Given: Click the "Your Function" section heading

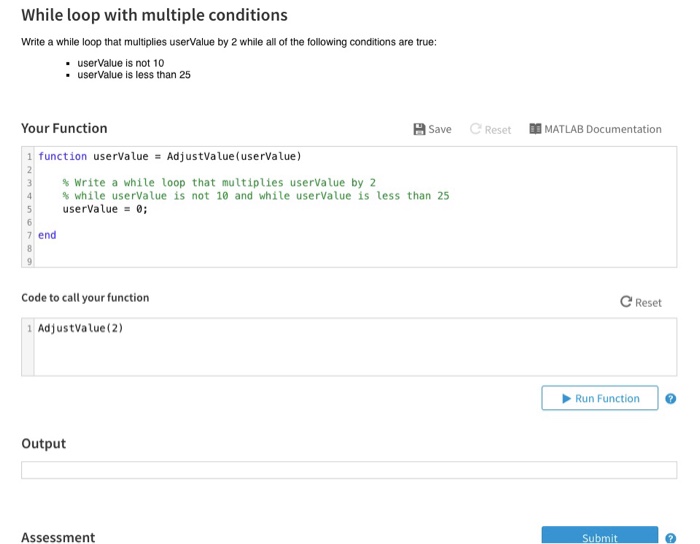Looking at the screenshot, I should pos(64,128).
